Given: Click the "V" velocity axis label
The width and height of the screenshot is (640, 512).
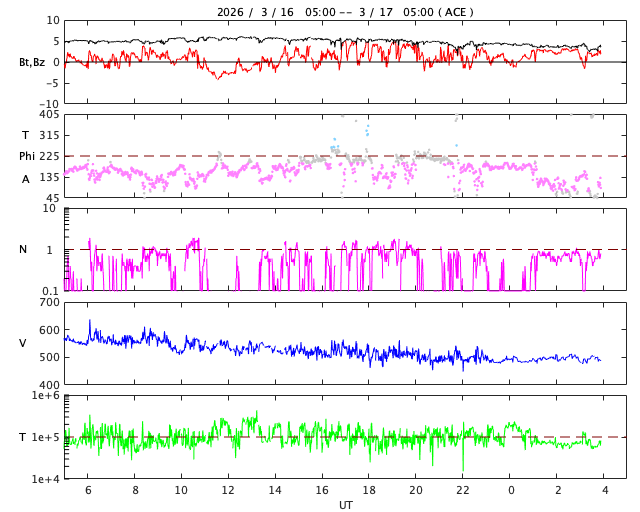Looking at the screenshot, I should [23, 343].
